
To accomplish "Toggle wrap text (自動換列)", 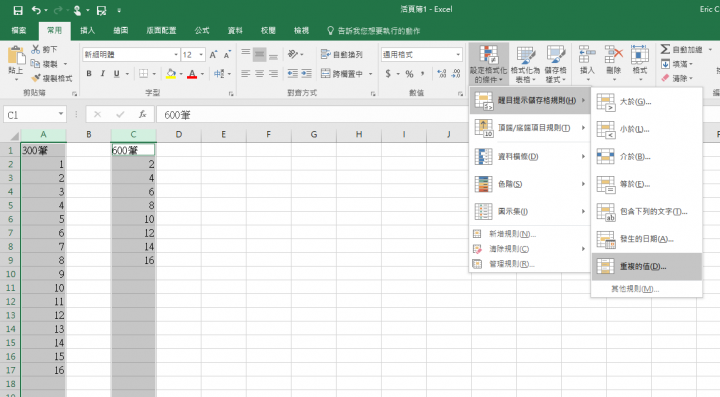I will [342, 55].
